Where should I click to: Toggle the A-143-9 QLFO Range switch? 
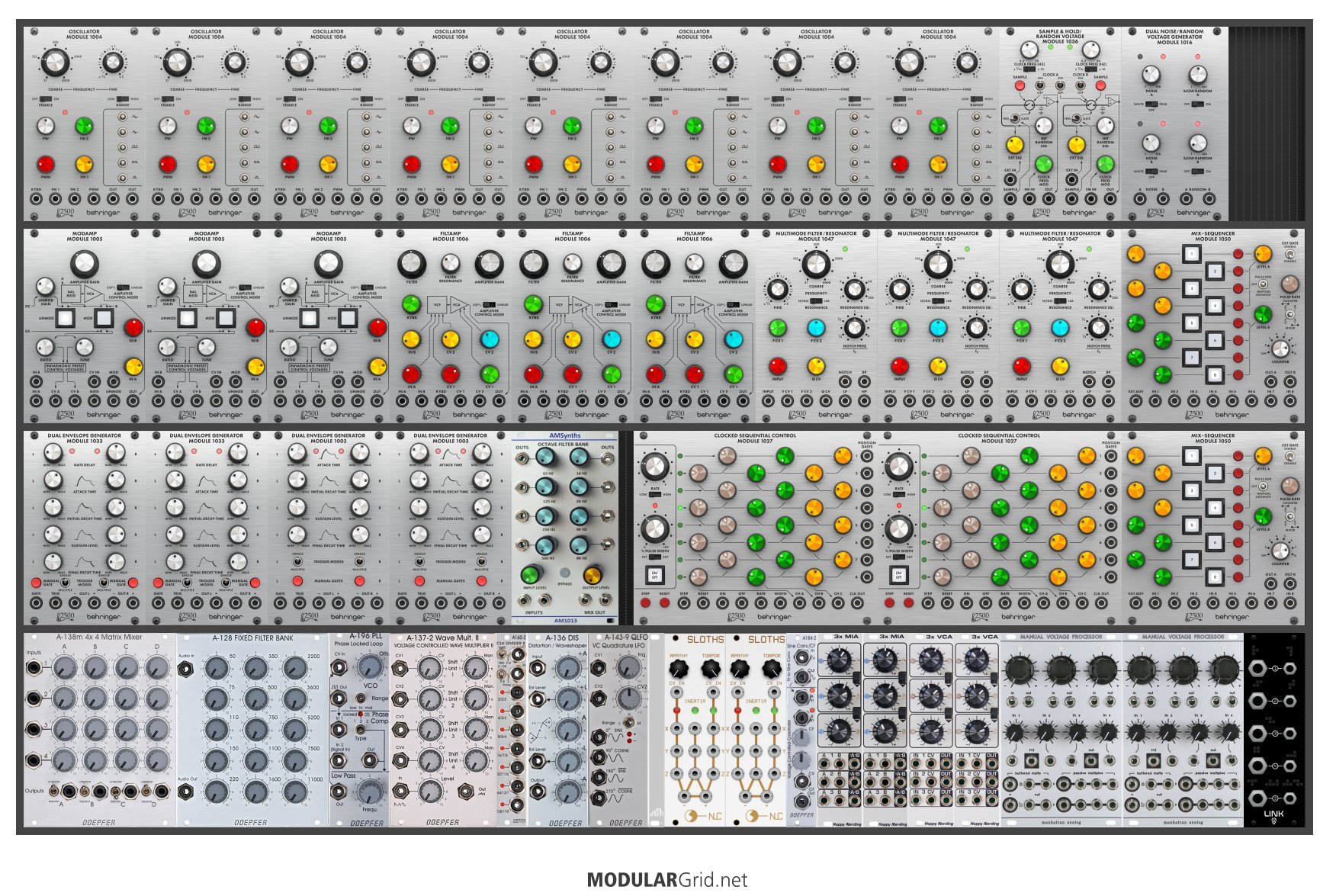pyautogui.click(x=628, y=721)
